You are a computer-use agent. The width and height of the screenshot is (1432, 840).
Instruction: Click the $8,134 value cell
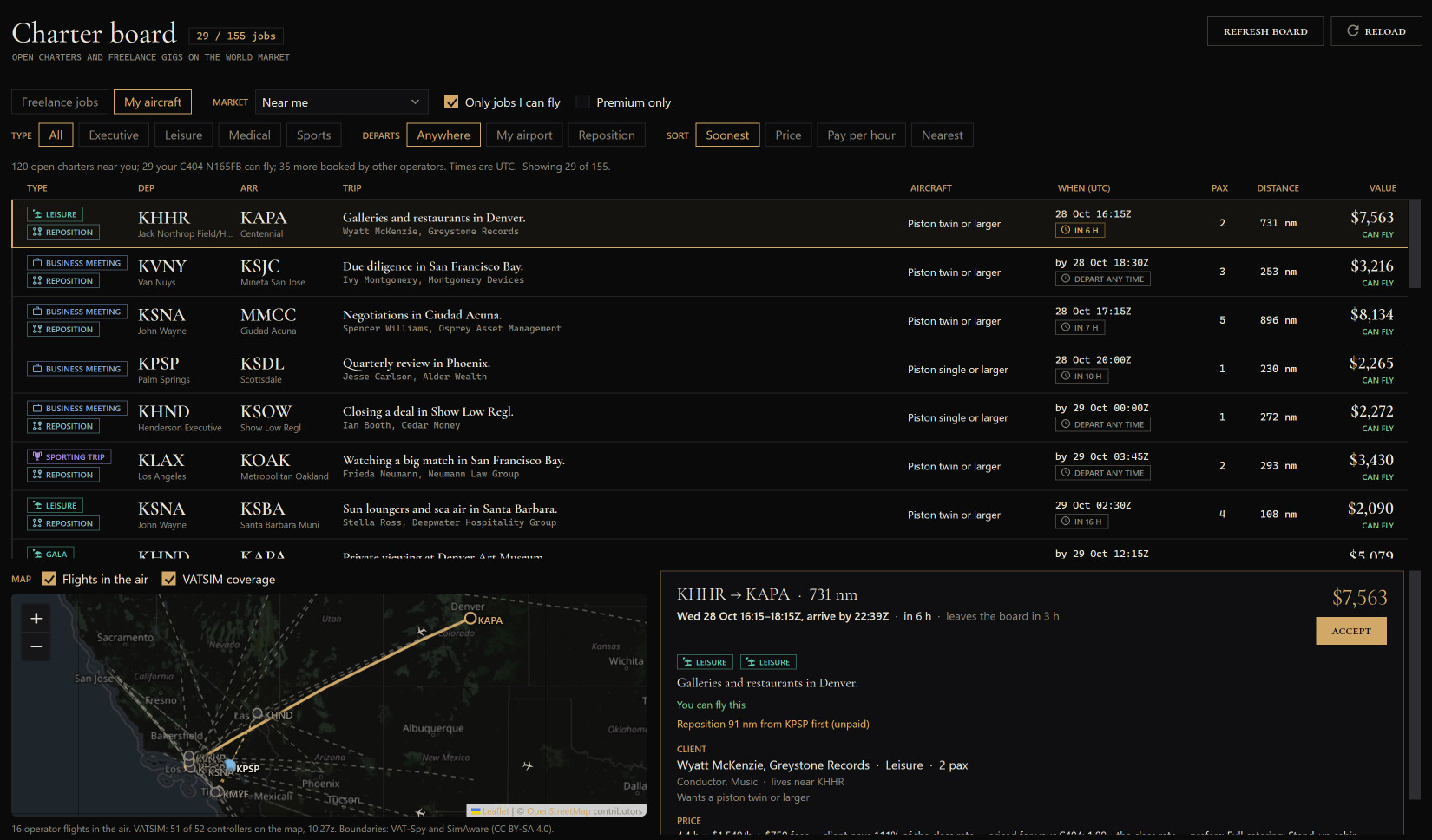1371,315
